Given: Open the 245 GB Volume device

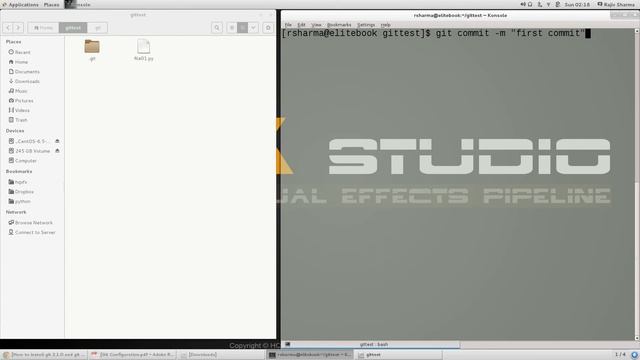Looking at the screenshot, I should point(29,151).
